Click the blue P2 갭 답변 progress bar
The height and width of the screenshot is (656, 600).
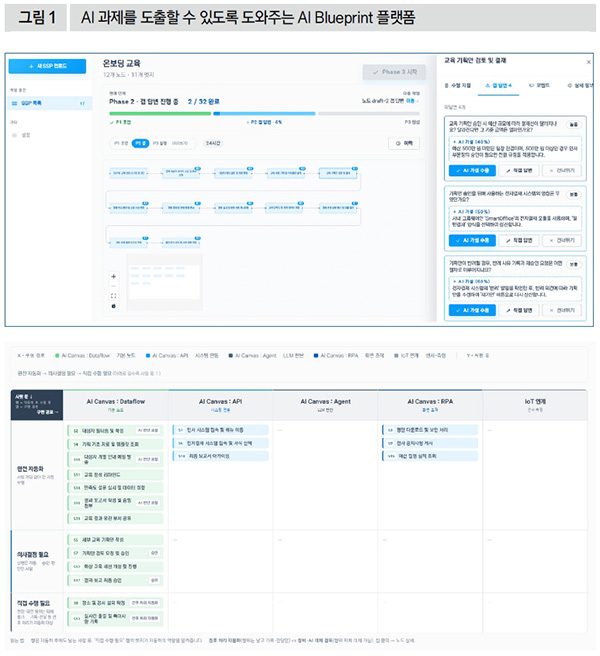click(264, 113)
